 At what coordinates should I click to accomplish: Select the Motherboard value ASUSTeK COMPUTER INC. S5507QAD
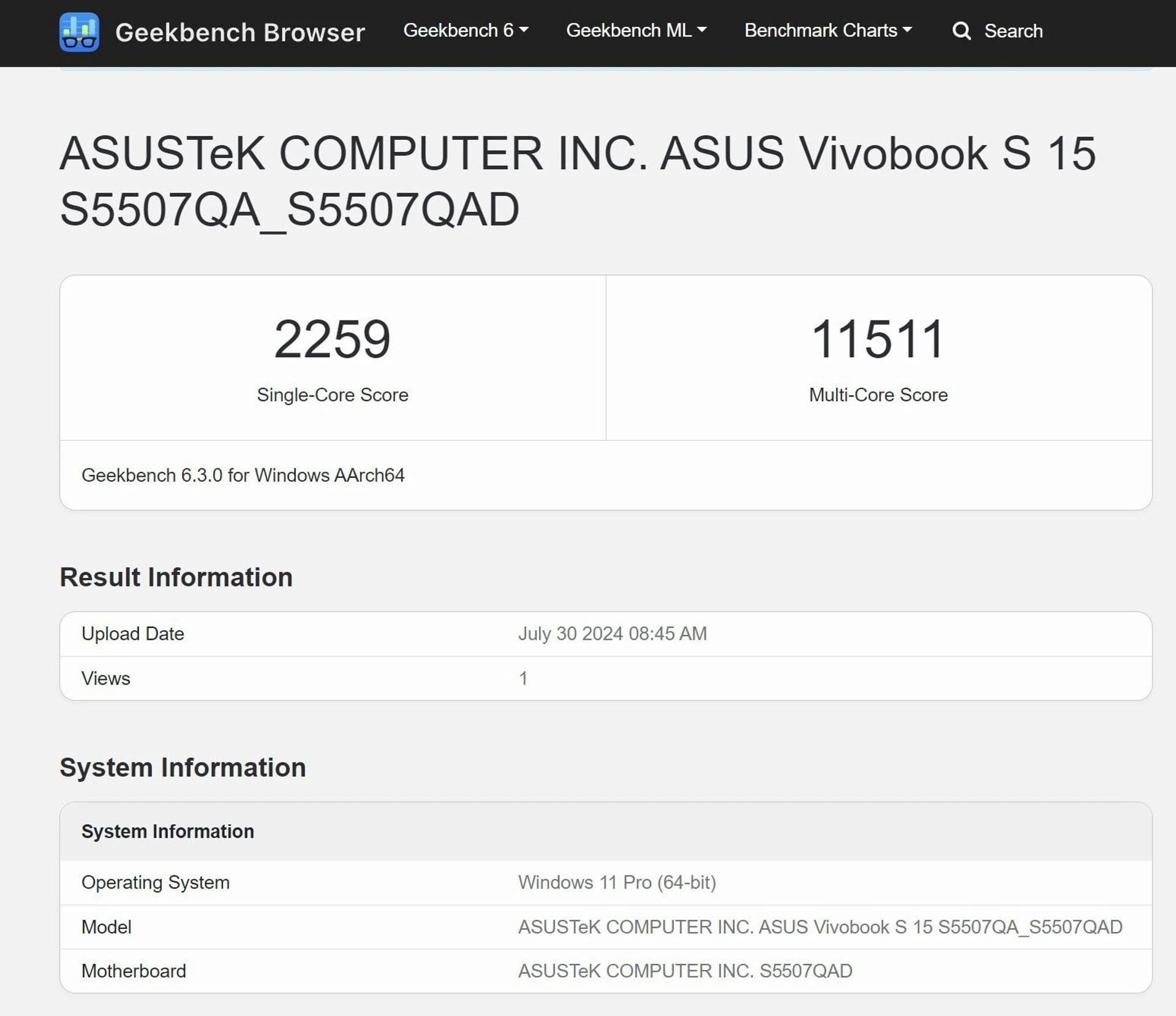[x=685, y=971]
